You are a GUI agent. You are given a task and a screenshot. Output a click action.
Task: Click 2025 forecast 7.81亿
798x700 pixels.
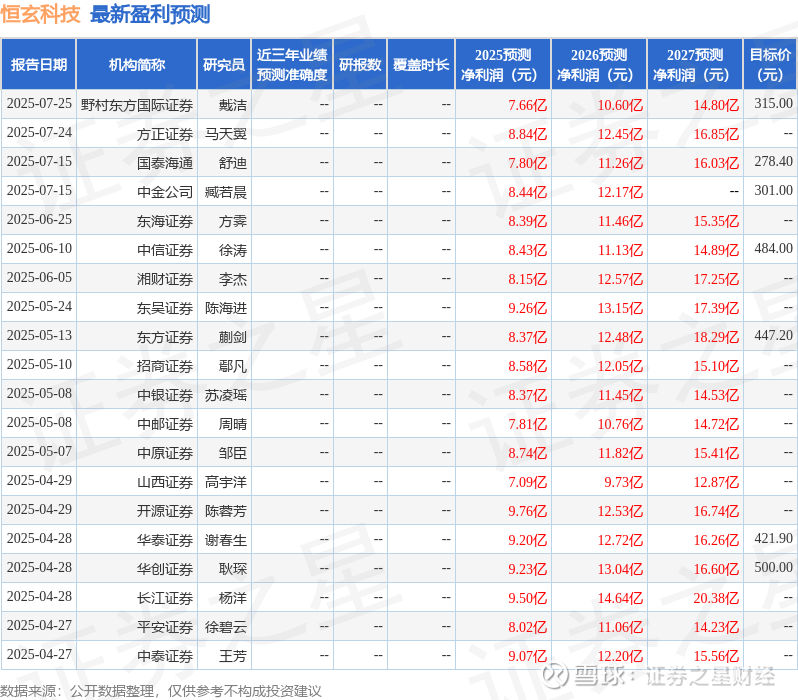[x=528, y=425]
